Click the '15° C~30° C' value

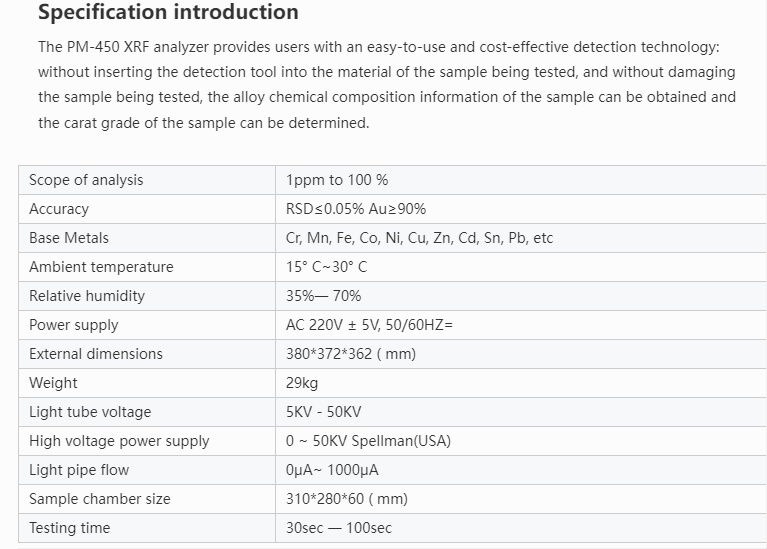(x=326, y=267)
